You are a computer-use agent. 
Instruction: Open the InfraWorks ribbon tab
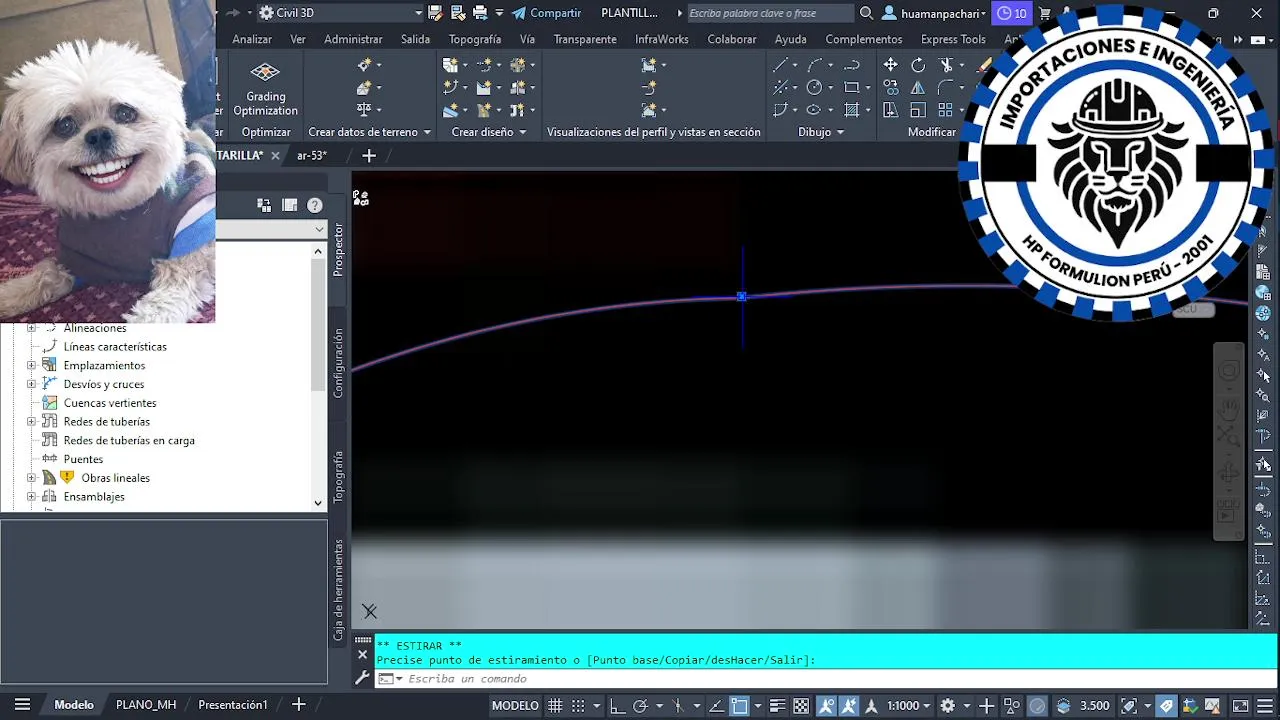pyautogui.click(x=662, y=39)
